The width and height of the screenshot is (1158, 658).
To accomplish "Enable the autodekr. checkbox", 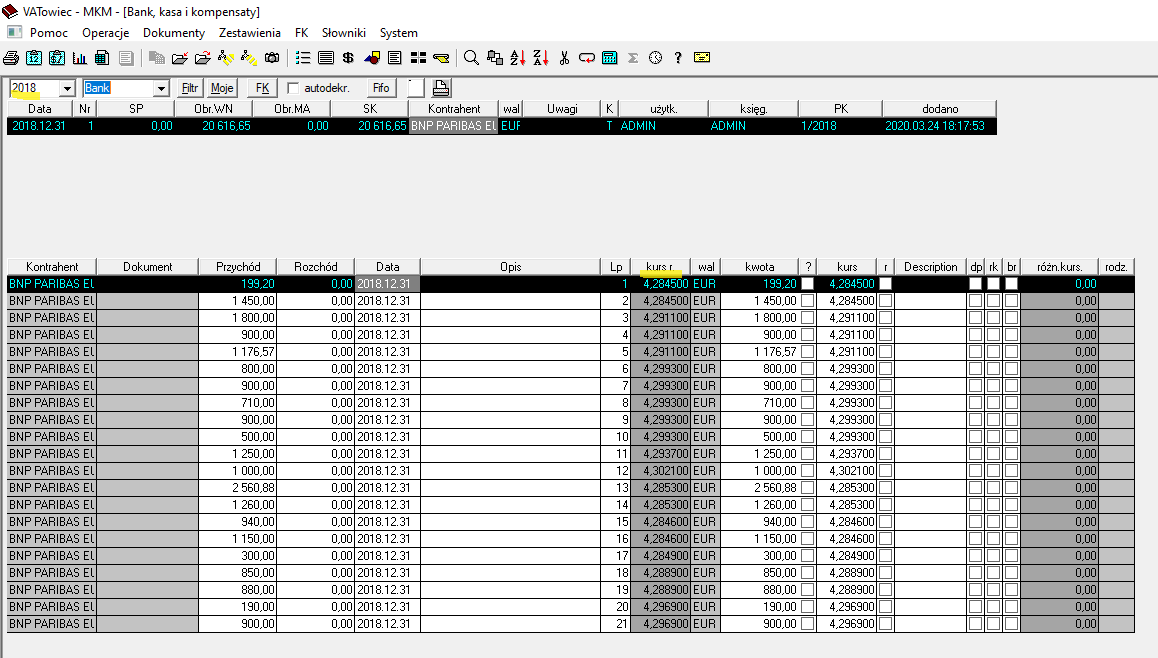I will [293, 88].
